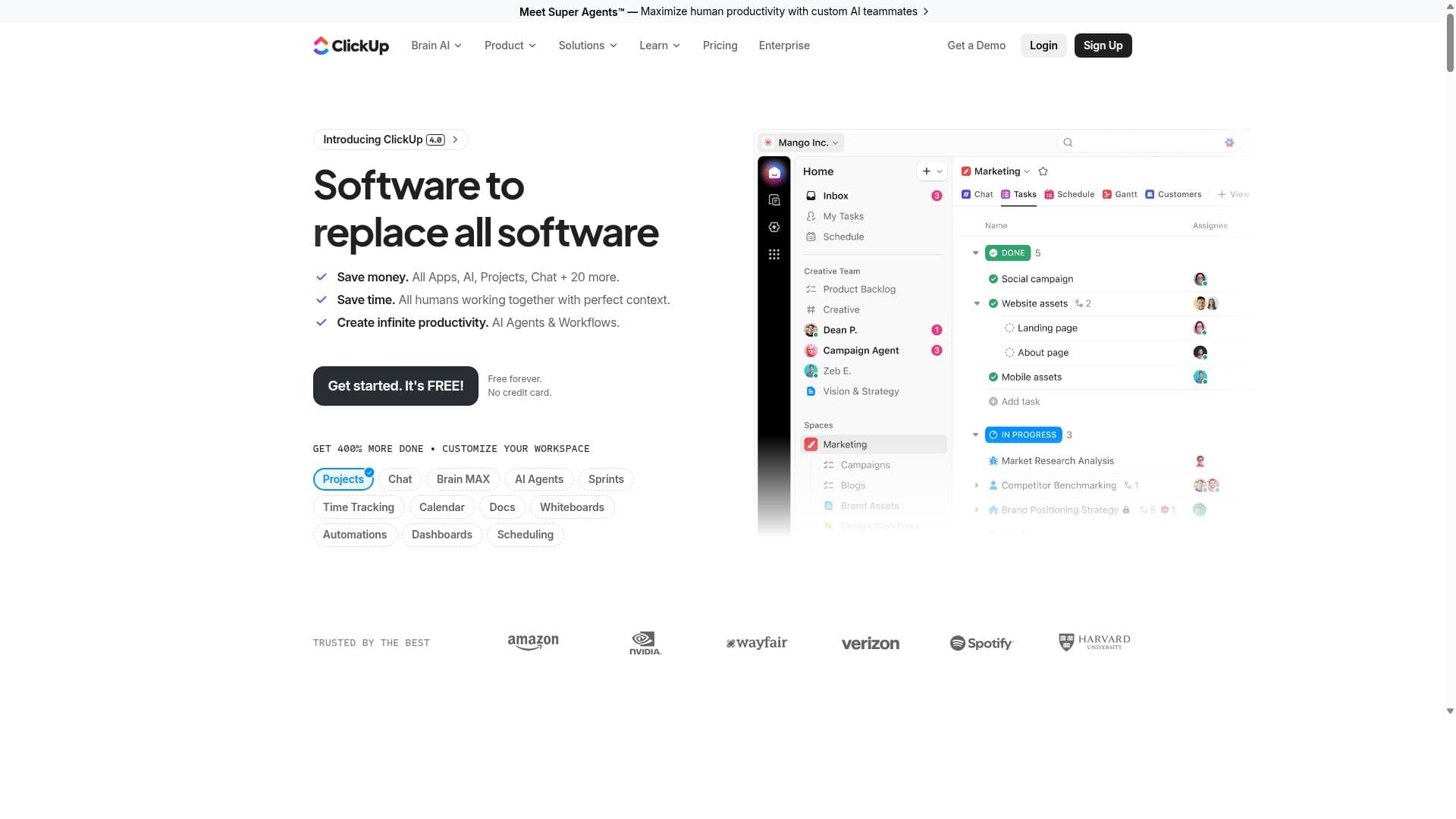Select the Projects feature chip
Image resolution: width=1456 pixels, height=819 pixels.
(x=343, y=479)
